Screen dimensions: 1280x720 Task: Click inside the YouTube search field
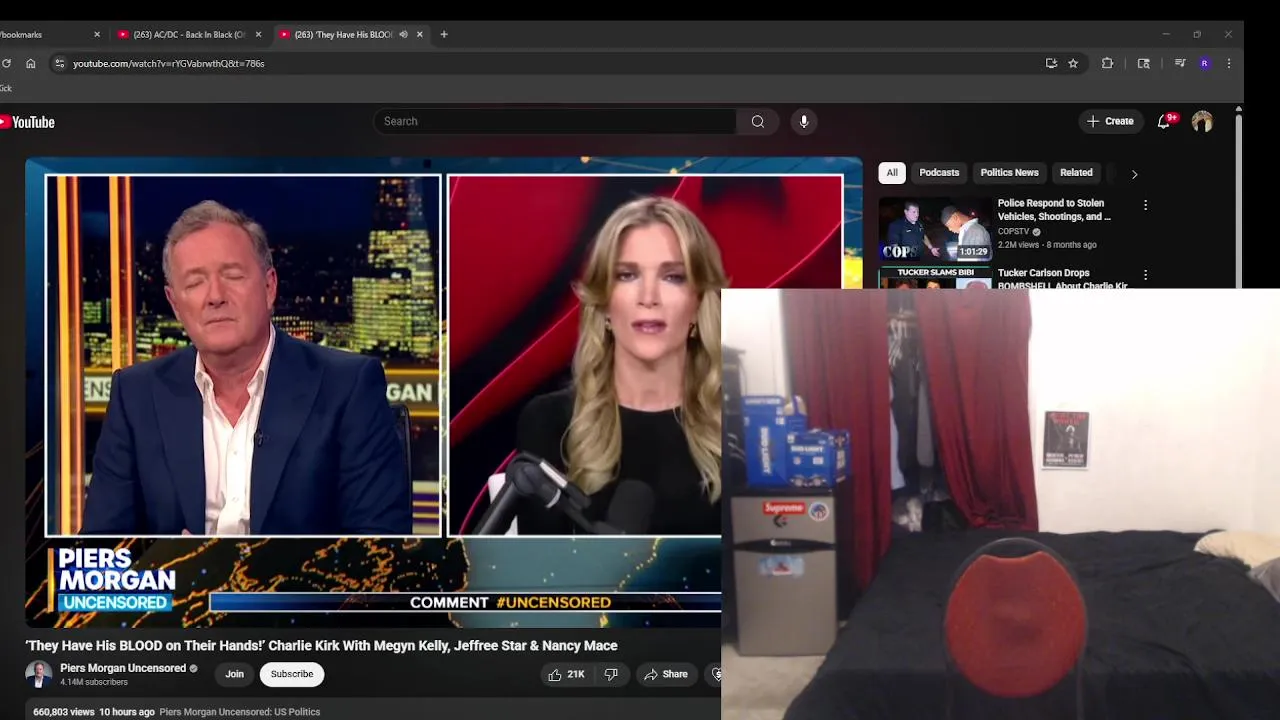555,122
